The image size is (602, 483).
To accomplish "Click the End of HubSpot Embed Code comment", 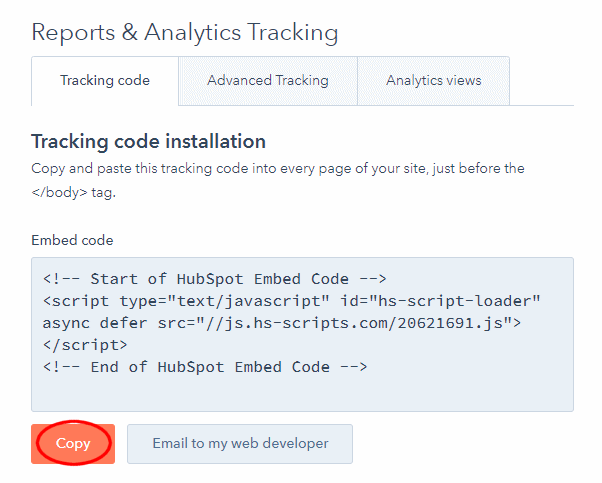I will [x=205, y=367].
